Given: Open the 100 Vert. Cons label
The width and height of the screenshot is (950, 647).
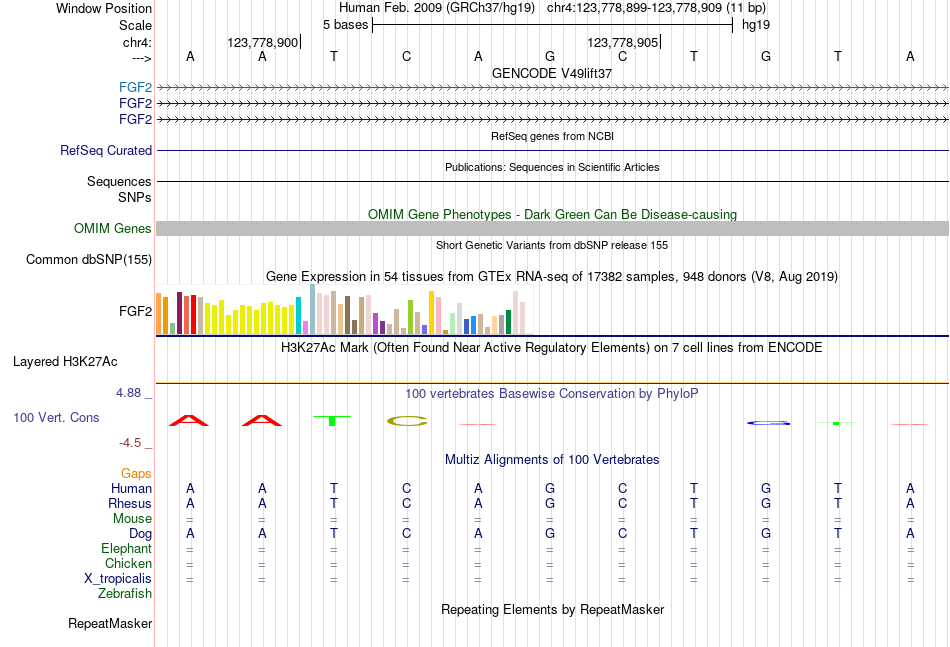Looking at the screenshot, I should 56,417.
